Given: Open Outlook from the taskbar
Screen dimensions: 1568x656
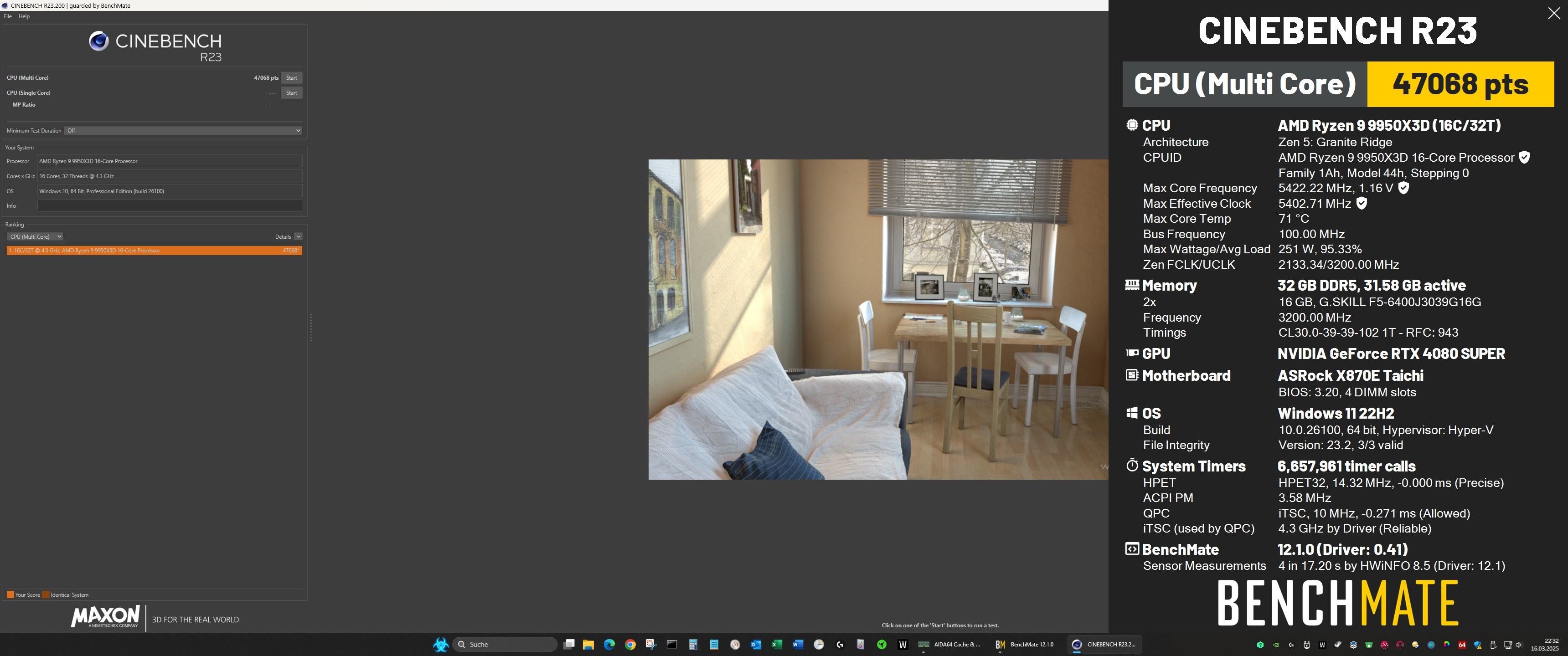Looking at the screenshot, I should (x=755, y=645).
